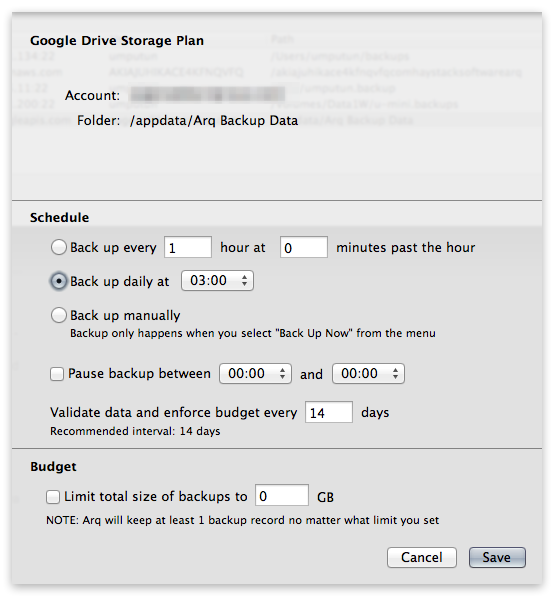Image resolution: width=554 pixels, height=596 pixels.
Task: Enable the "Pause backup between" checkbox
Action: [57, 374]
